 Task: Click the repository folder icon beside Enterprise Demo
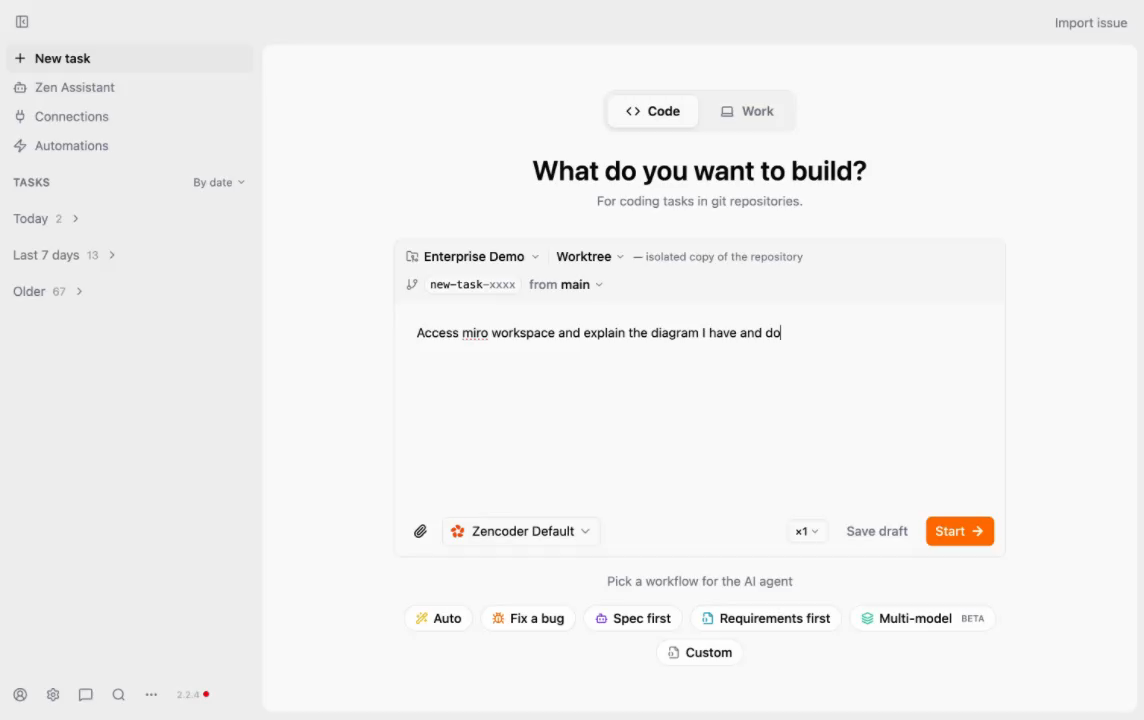click(x=412, y=257)
